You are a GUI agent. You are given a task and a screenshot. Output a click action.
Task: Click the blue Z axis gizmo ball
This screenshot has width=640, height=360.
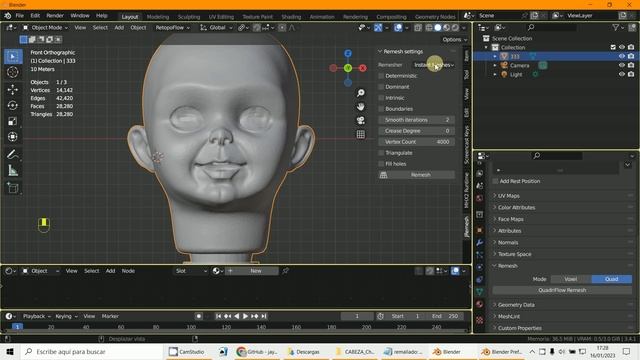(x=348, y=53)
